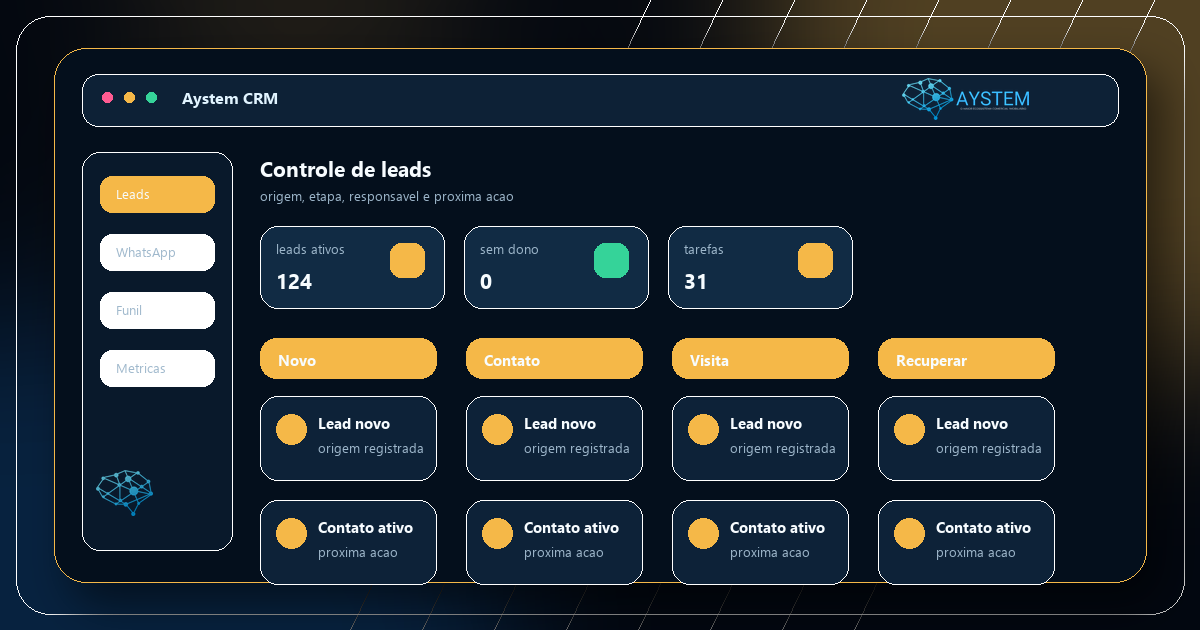Screen dimensions: 1200x630
Task: Click the Aystem logo in the top bar
Action: 966,99
